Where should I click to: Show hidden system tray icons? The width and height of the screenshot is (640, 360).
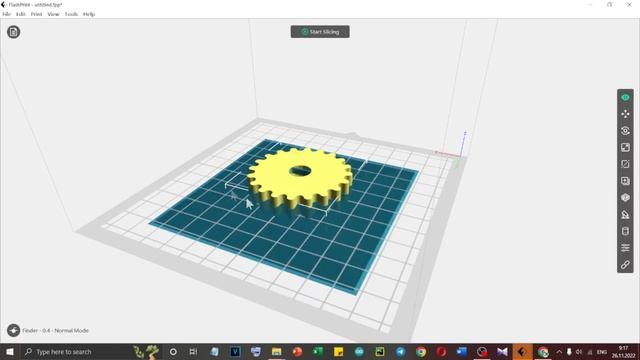(x=559, y=352)
